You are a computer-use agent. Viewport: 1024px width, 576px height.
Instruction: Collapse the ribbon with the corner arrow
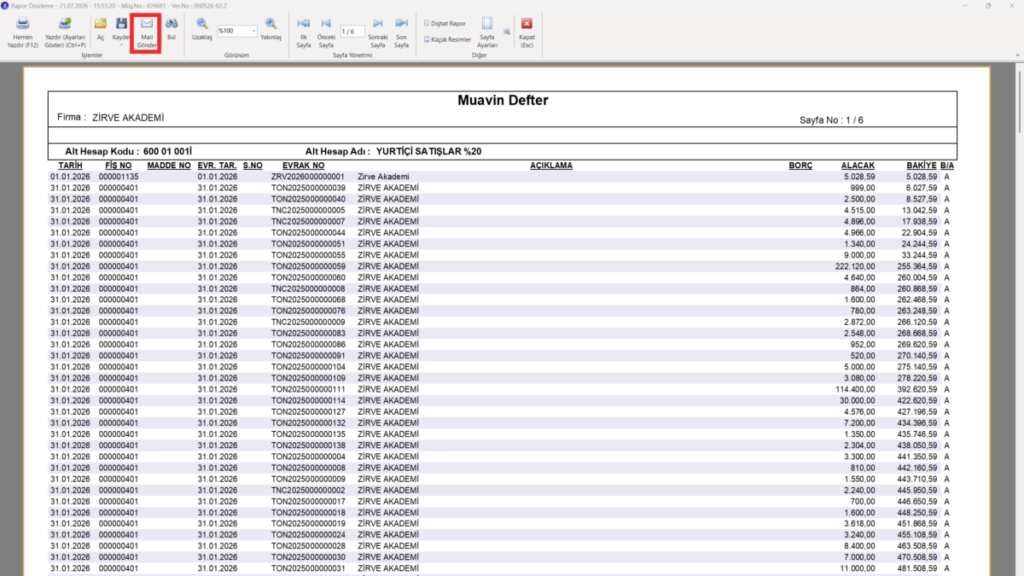[1017, 56]
